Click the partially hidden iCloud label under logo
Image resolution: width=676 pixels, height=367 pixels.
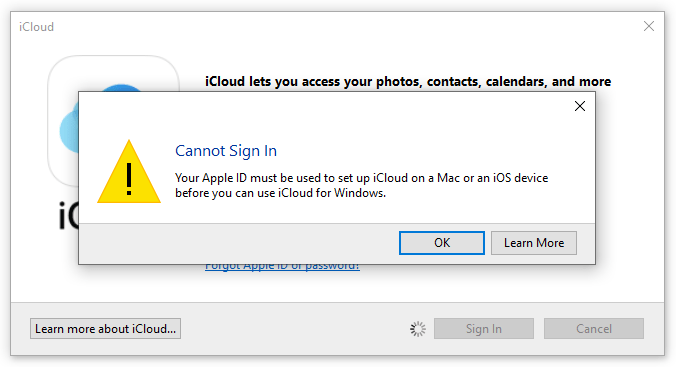tap(68, 215)
